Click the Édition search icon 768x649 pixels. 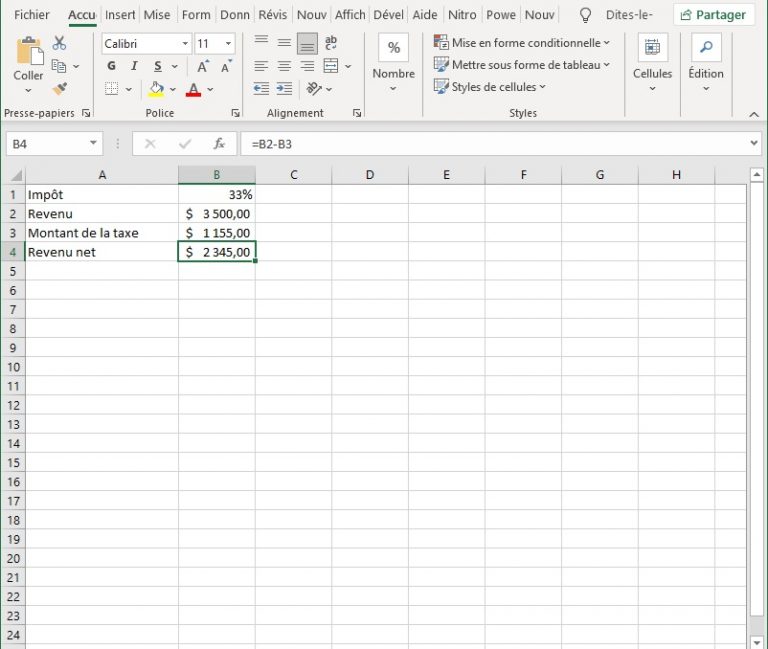tap(706, 48)
